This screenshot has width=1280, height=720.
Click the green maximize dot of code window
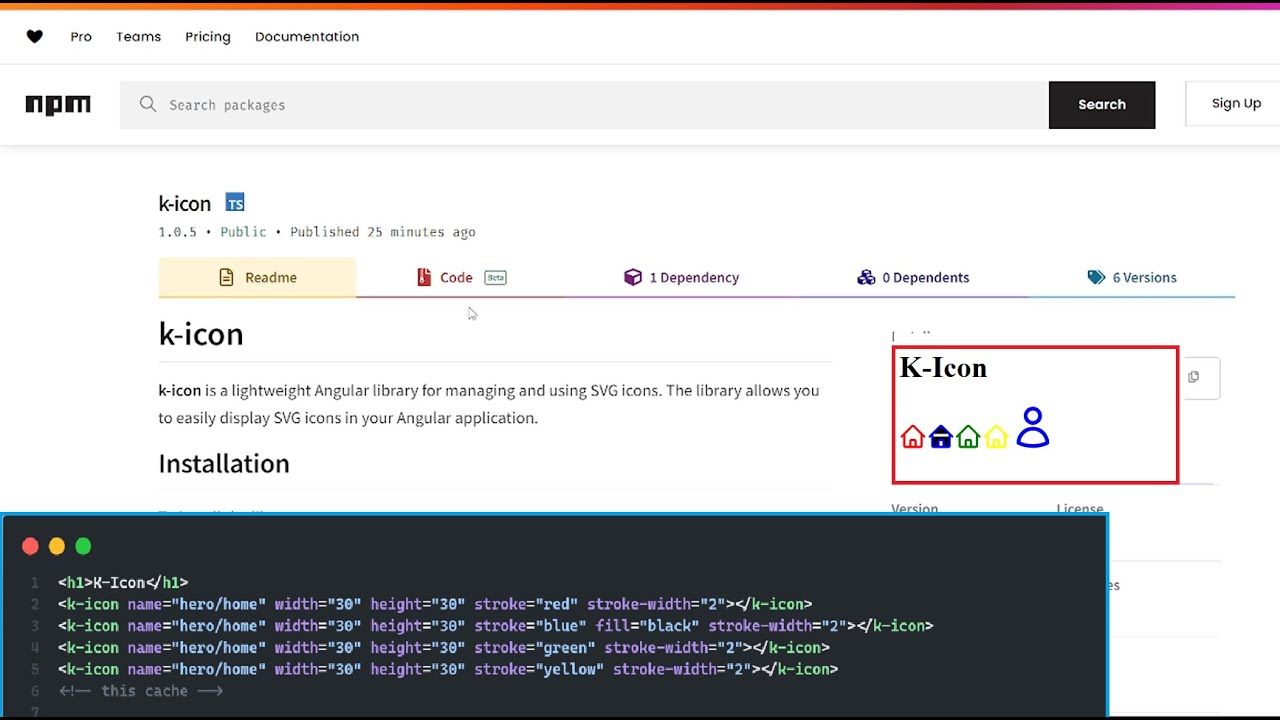(x=83, y=546)
